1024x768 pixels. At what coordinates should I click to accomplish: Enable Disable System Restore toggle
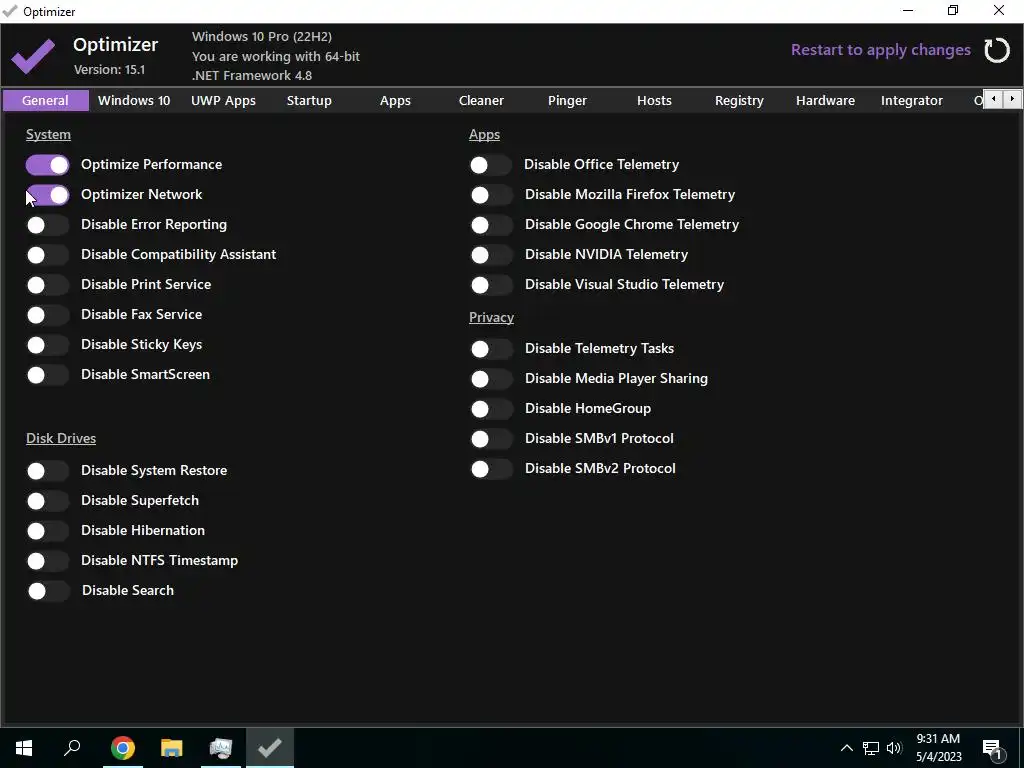47,471
